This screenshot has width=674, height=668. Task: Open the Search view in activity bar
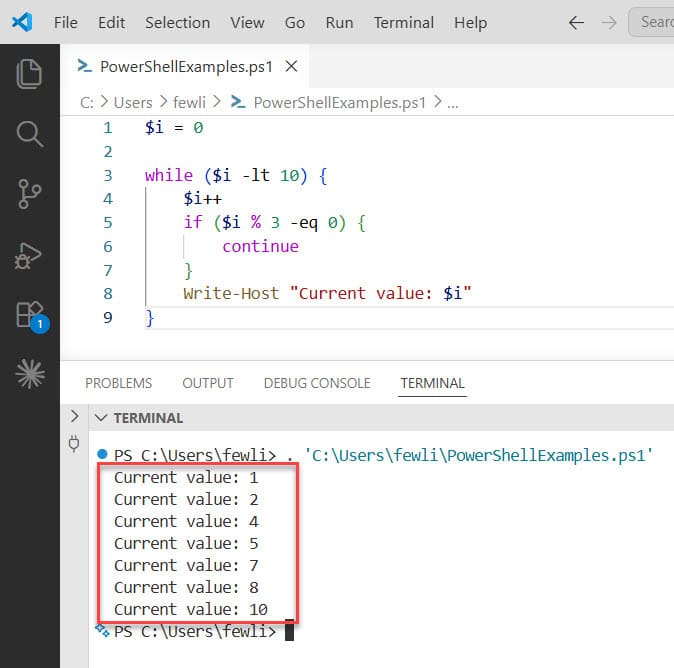(29, 134)
